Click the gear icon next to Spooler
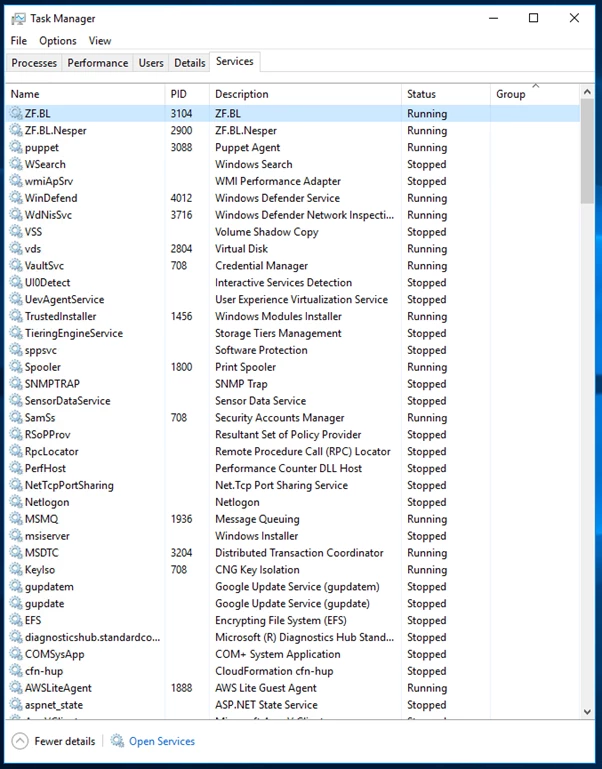Viewport: 602px width, 769px height. [16, 367]
